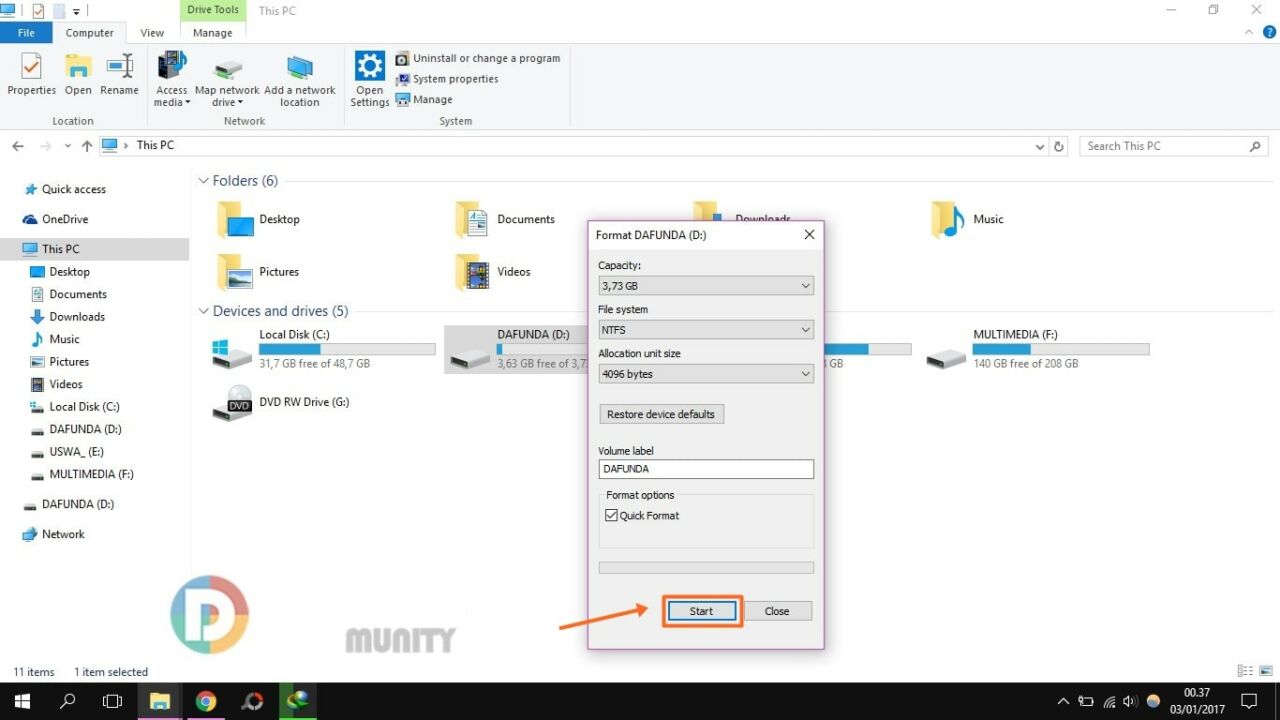Click the Refresh button beside address bar
The image size is (1280, 720).
tap(1059, 146)
